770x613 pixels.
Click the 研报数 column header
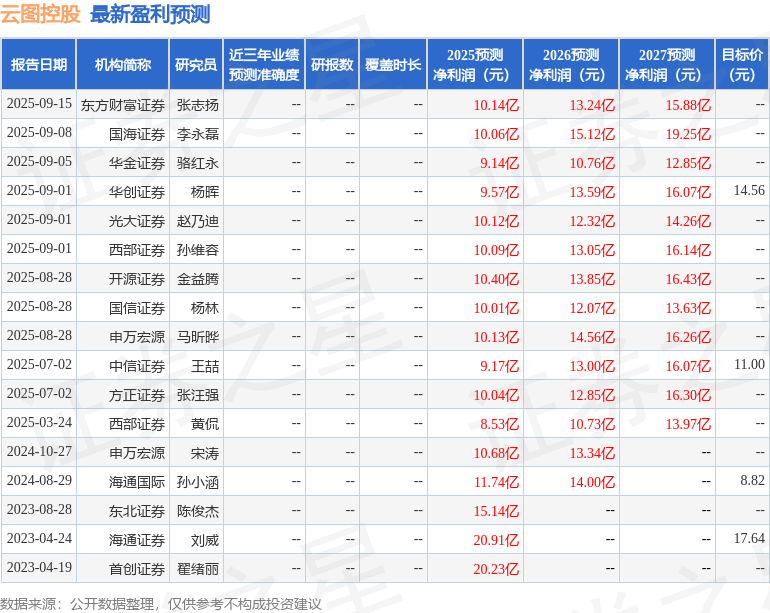click(332, 65)
